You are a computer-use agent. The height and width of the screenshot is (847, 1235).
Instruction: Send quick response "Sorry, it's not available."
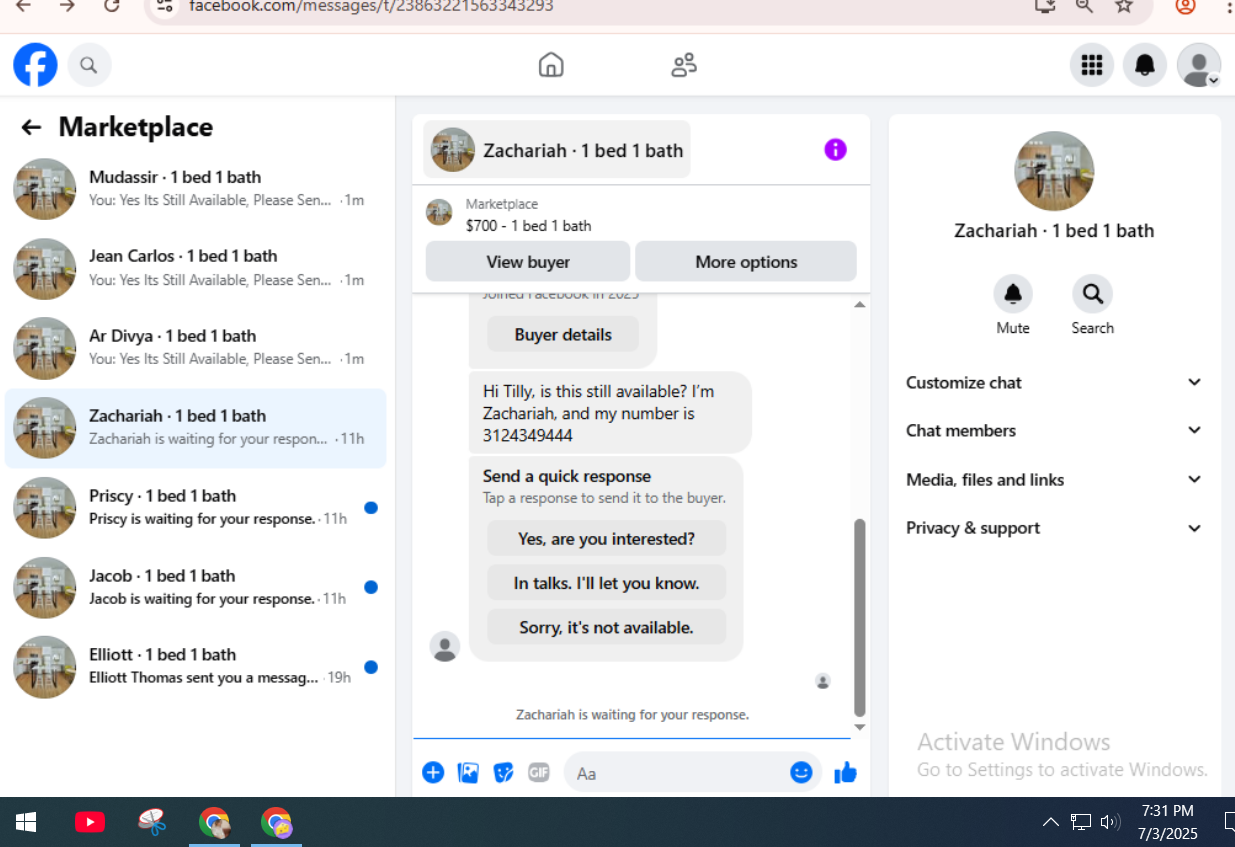point(606,628)
